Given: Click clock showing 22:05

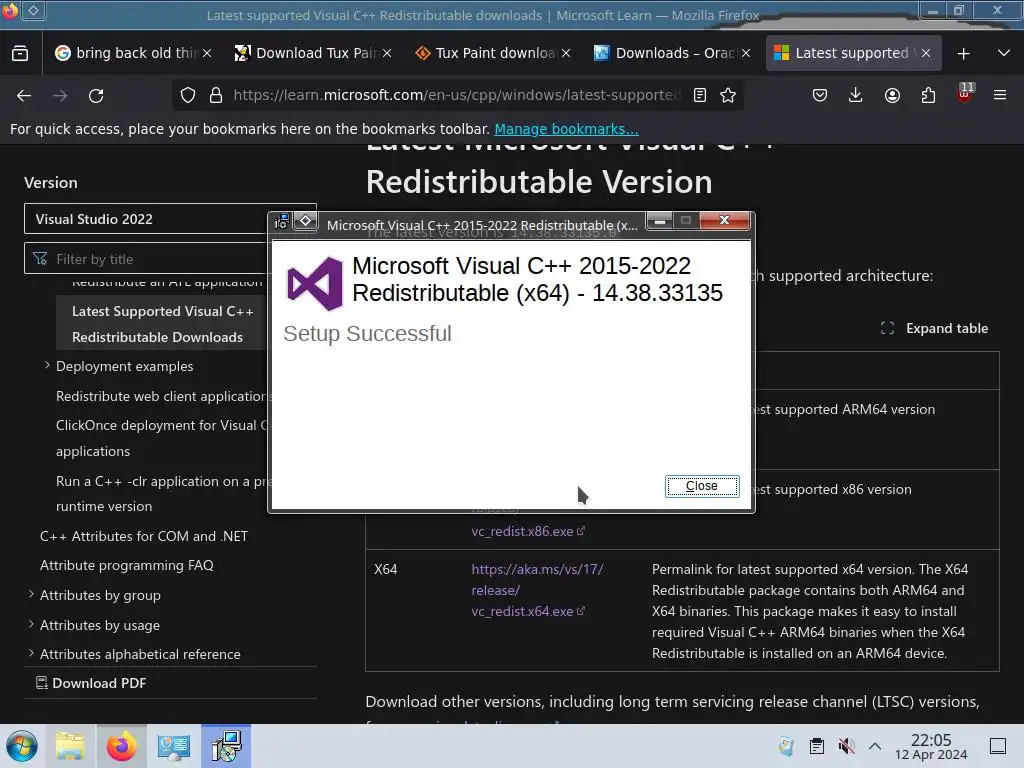Looking at the screenshot, I should (931, 746).
